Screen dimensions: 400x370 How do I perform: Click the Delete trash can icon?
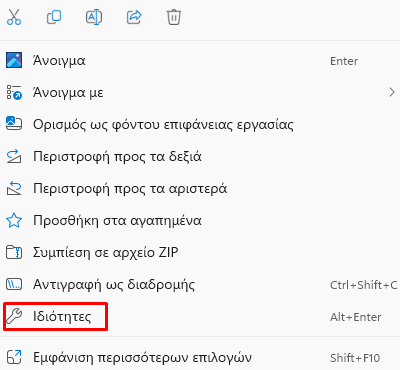[174, 17]
